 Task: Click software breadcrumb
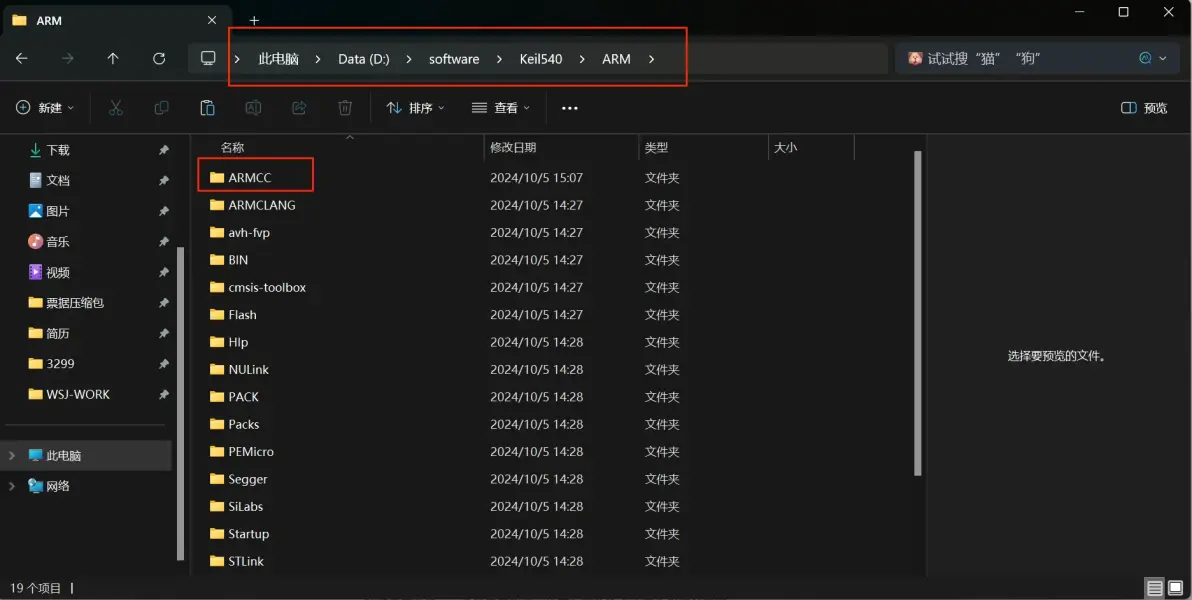[x=454, y=59]
